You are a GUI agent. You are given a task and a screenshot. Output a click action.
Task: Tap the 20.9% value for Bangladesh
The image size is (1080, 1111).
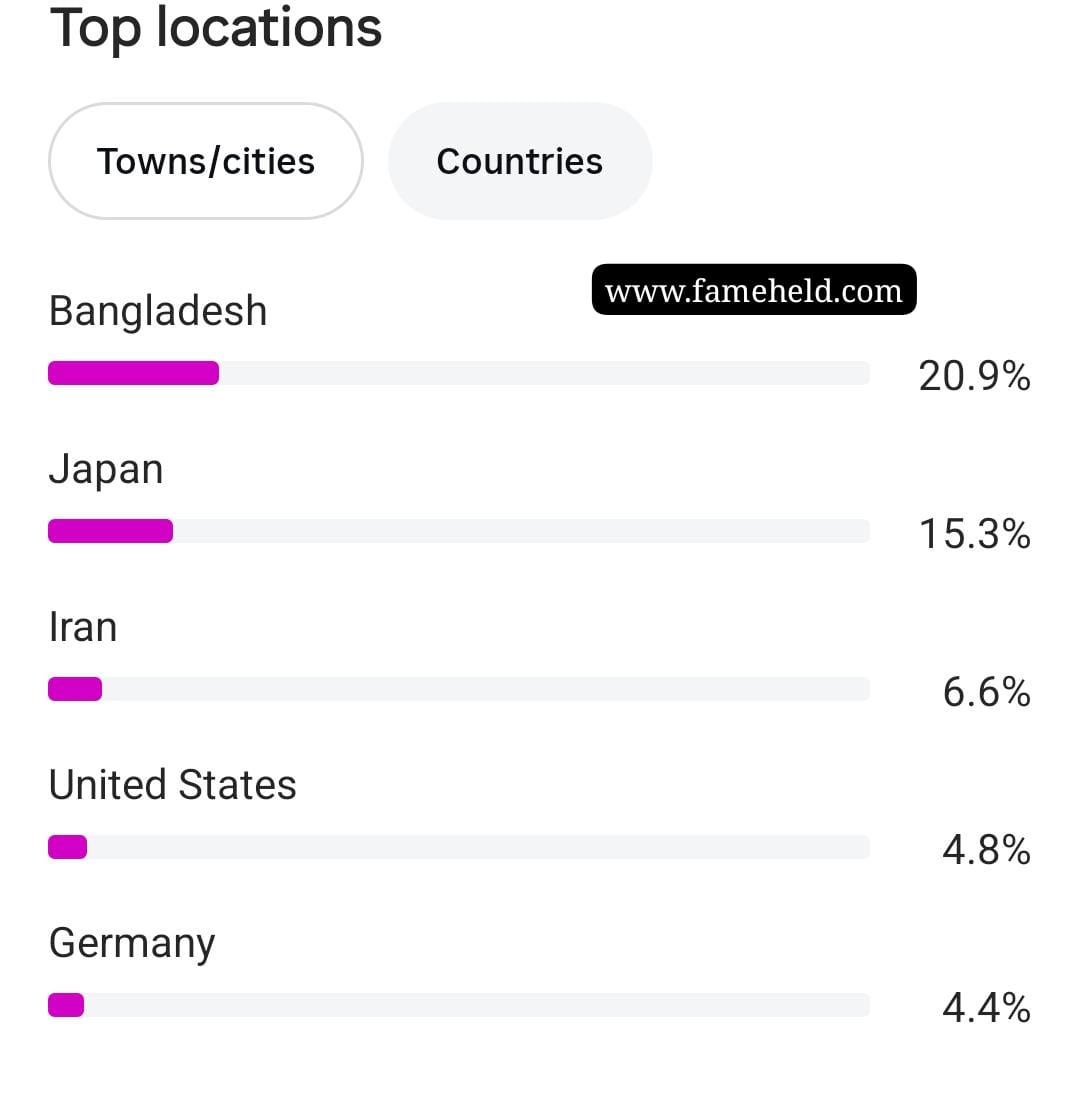pyautogui.click(x=974, y=376)
